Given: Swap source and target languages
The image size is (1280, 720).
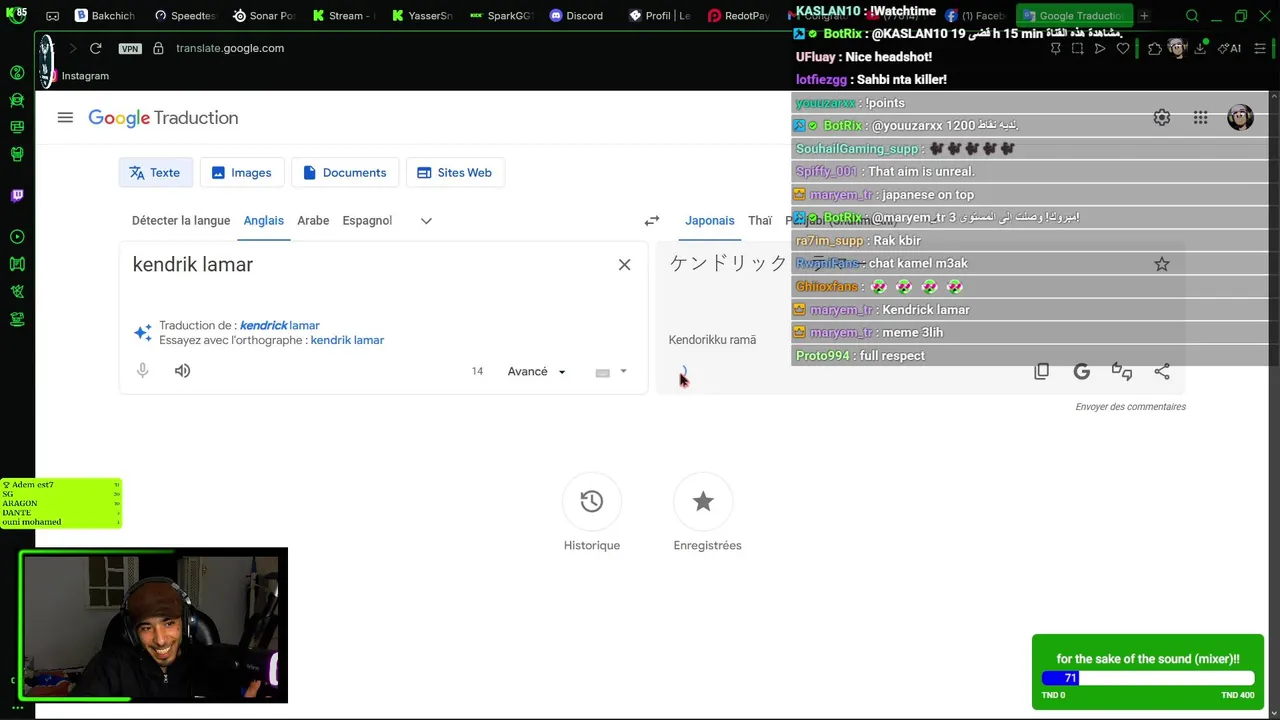Looking at the screenshot, I should coord(652,221).
